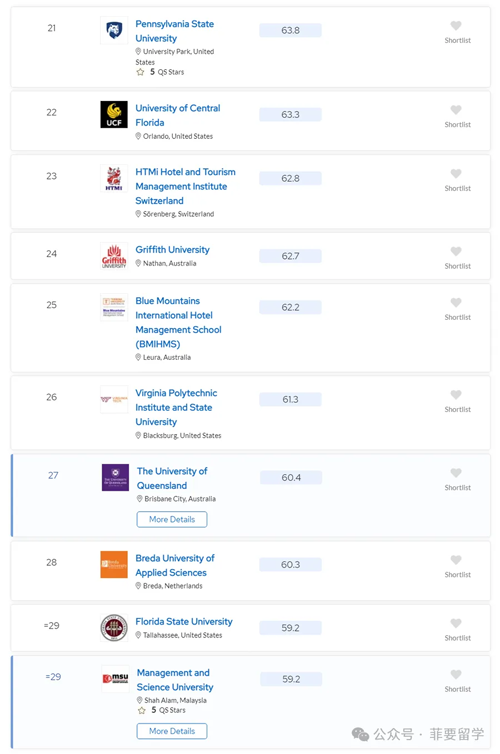The width and height of the screenshot is (500, 754).
Task: Click the 5 QS Stars rating under Penn State
Action: pyautogui.click(x=161, y=72)
